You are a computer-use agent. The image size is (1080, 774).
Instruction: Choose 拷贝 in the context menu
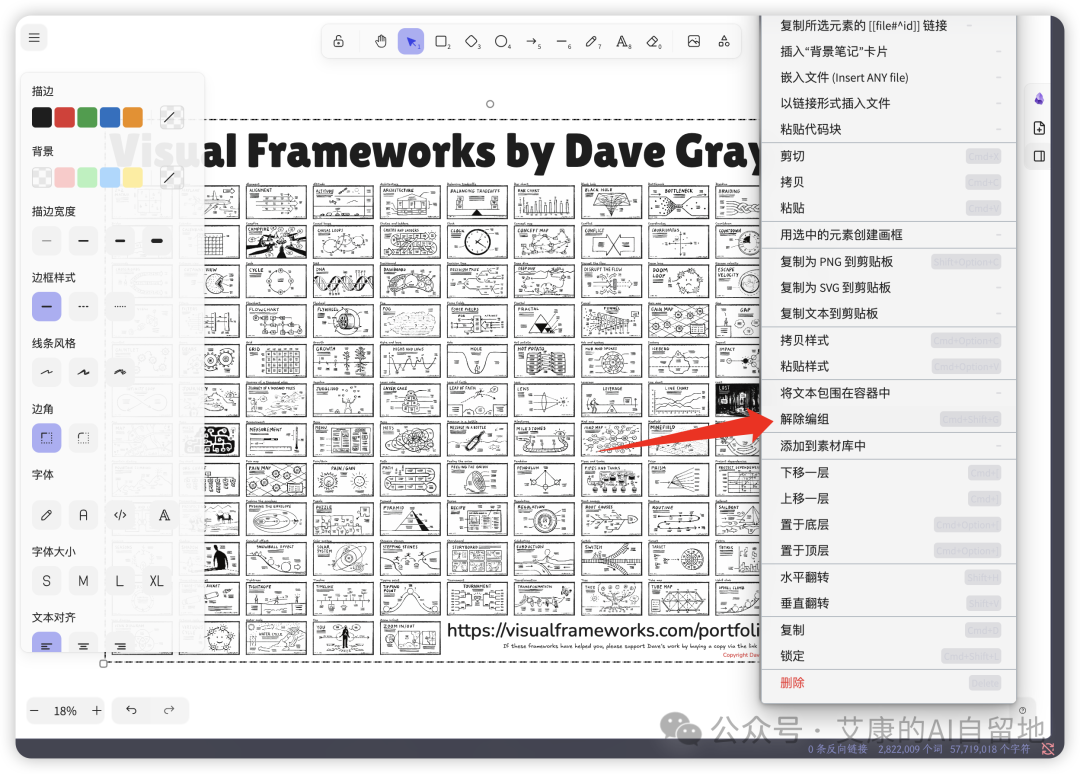[889, 182]
